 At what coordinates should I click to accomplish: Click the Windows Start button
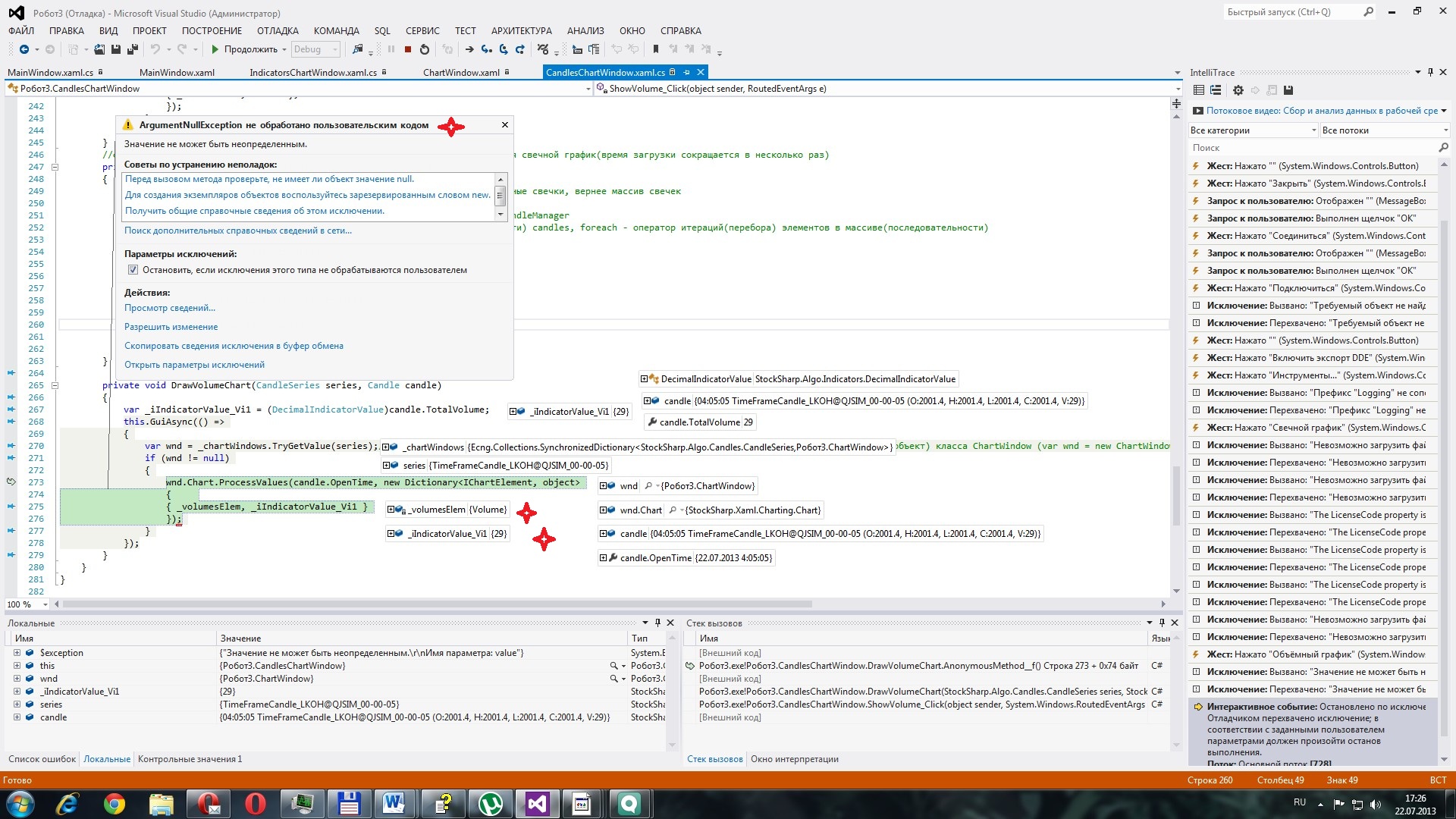(x=20, y=803)
